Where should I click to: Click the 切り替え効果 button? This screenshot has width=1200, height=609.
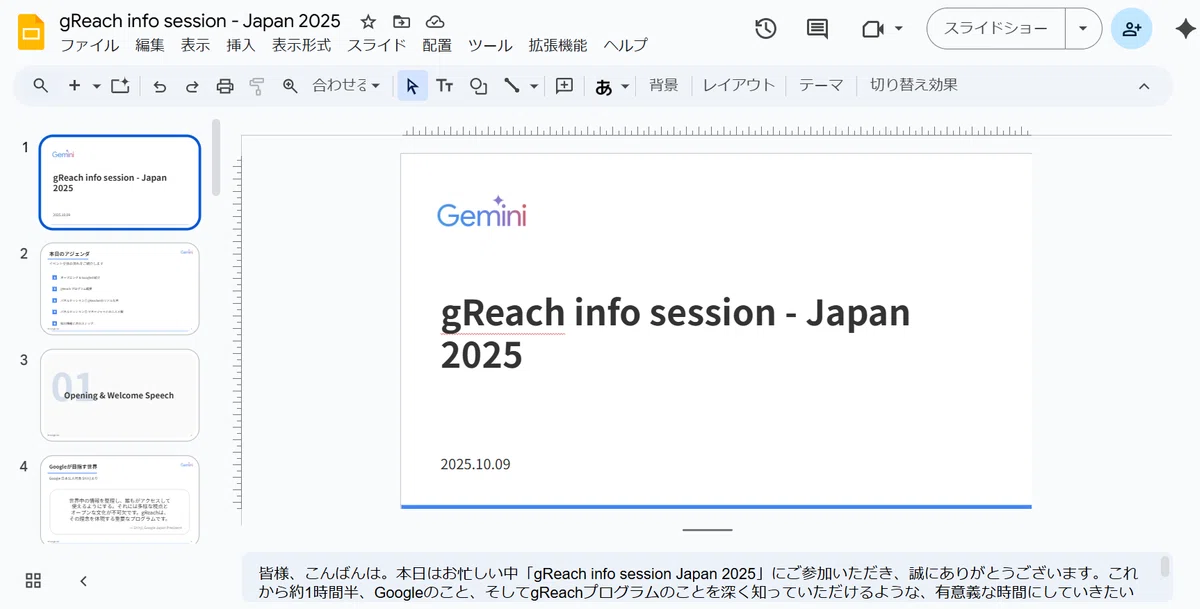pyautogui.click(x=914, y=86)
